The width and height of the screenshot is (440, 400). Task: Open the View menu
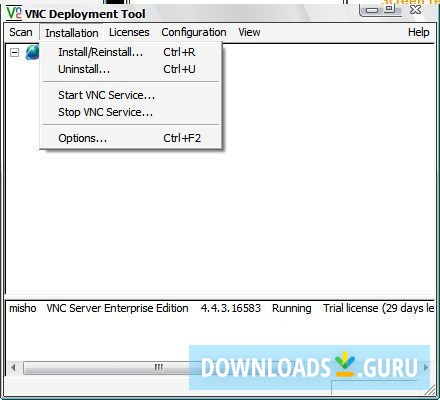coord(249,32)
